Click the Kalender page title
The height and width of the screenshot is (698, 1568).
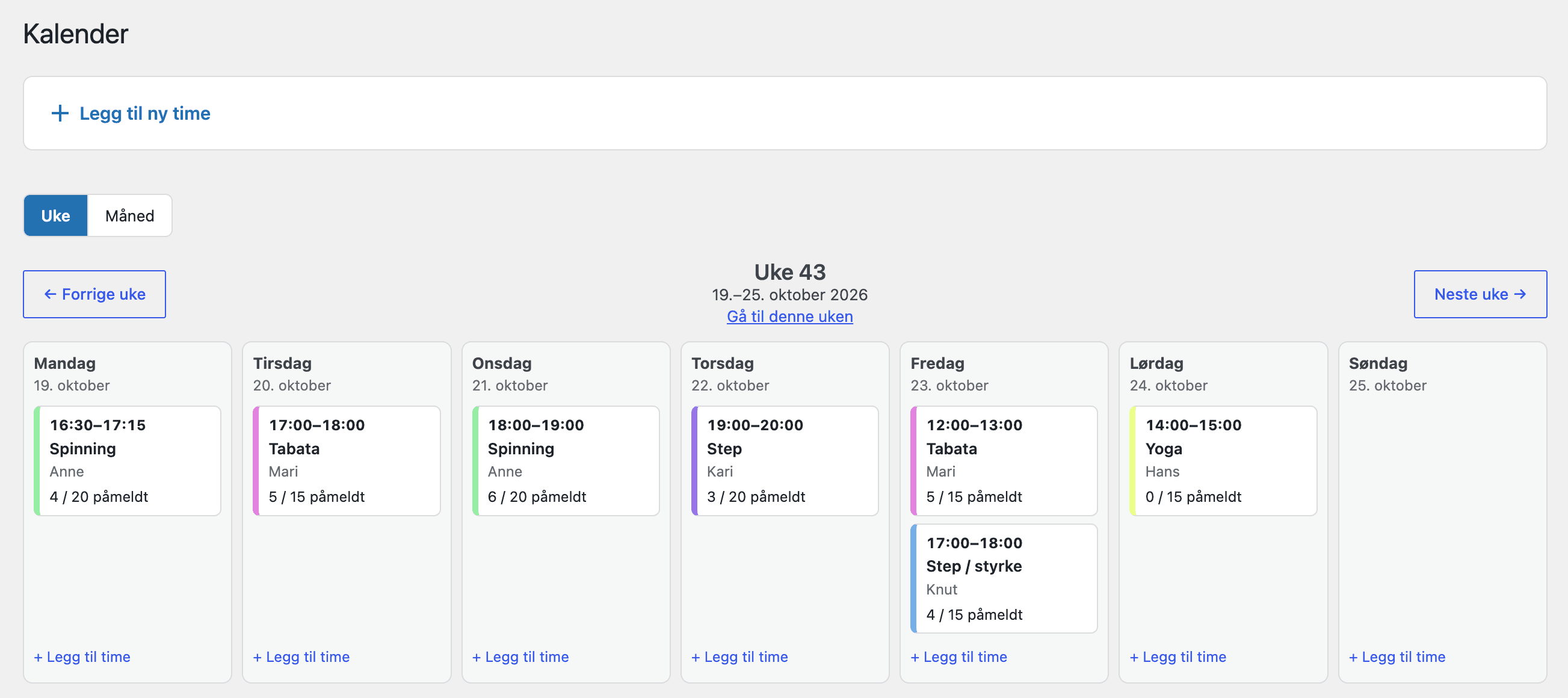coord(75,34)
